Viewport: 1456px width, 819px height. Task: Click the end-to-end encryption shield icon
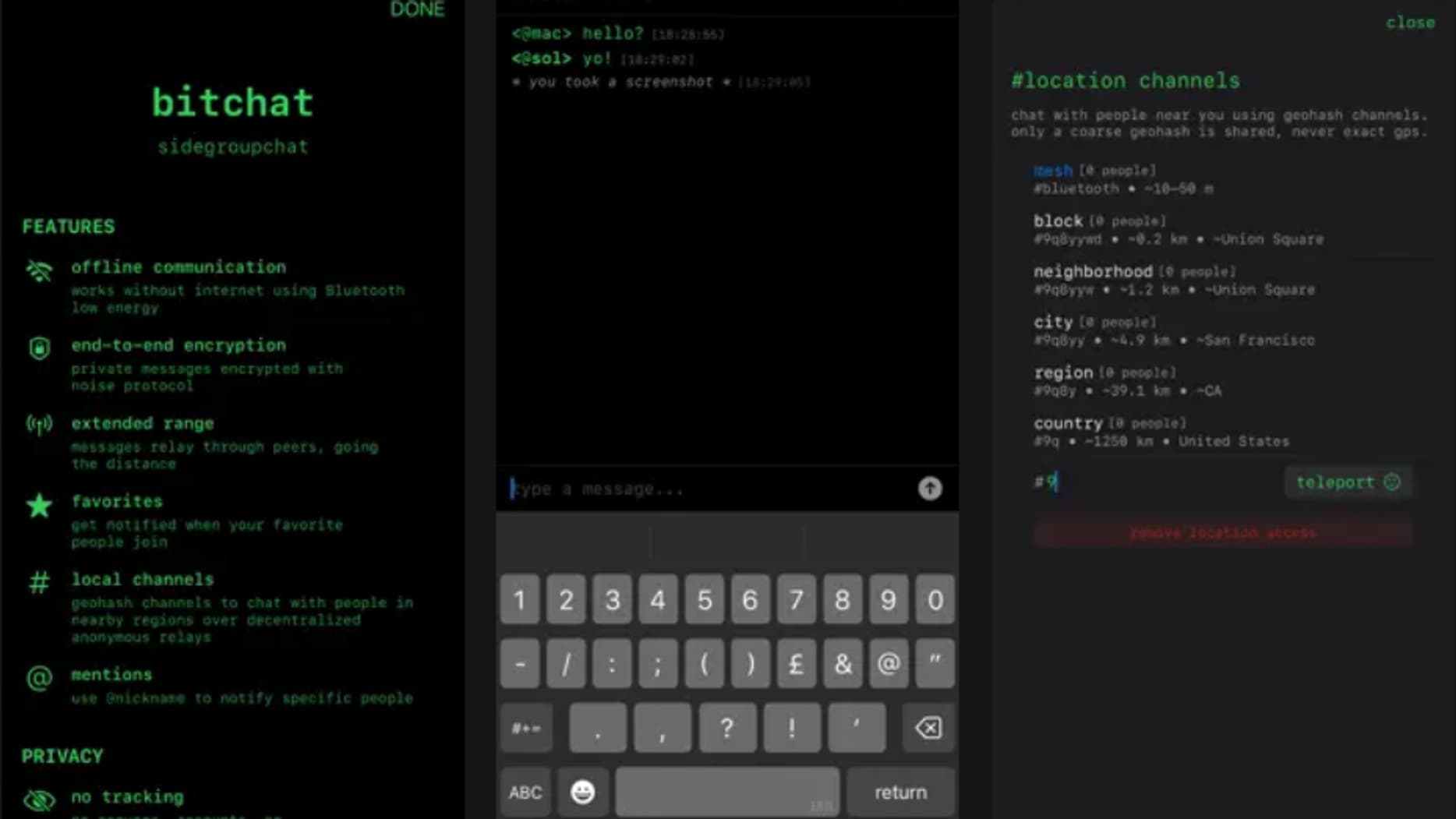coord(39,348)
